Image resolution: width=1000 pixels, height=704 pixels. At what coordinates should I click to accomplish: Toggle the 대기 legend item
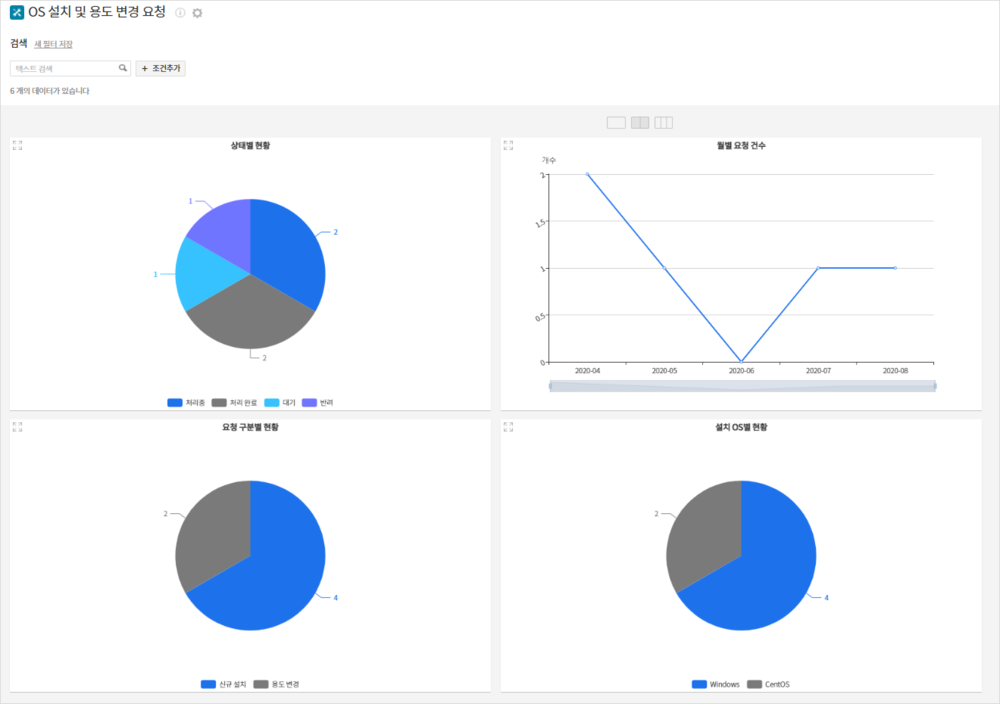pos(280,402)
